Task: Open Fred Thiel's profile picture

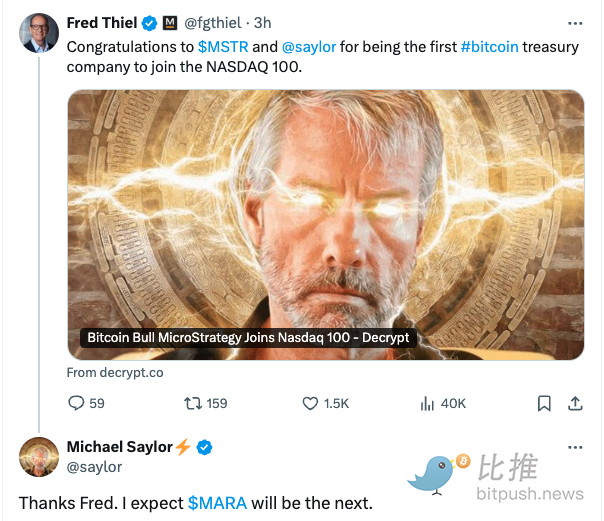Action: click(39, 33)
